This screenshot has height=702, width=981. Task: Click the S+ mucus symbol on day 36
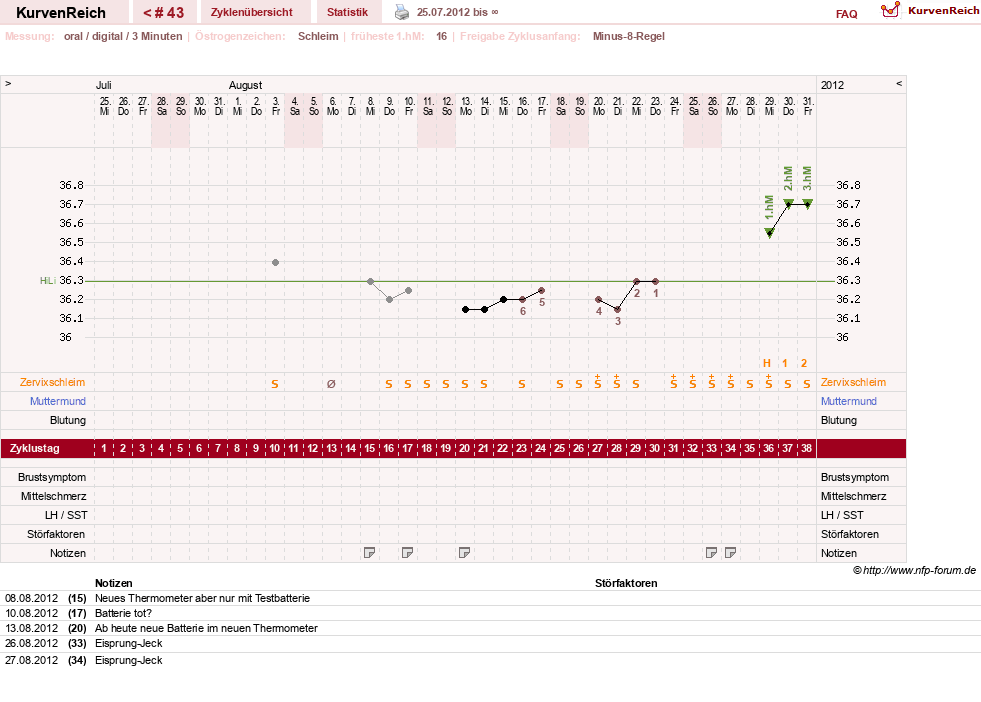[768, 382]
